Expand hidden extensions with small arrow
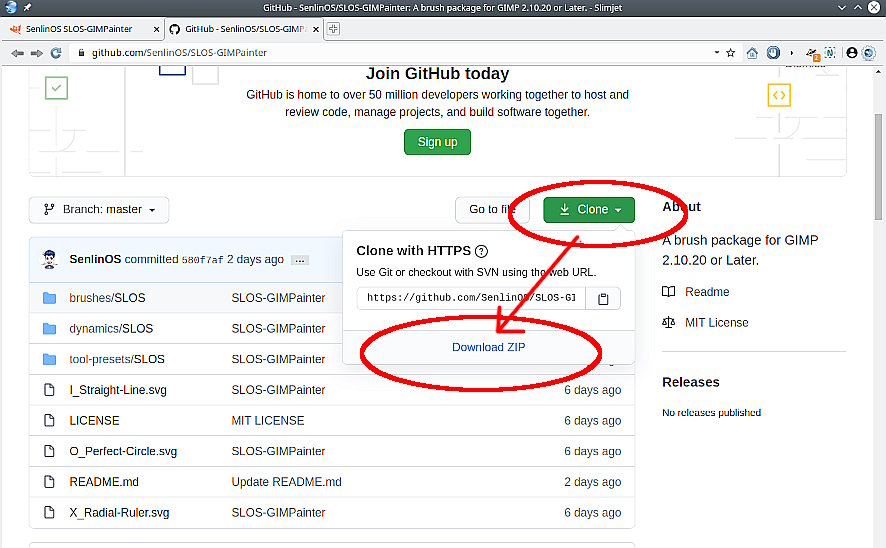 [792, 53]
